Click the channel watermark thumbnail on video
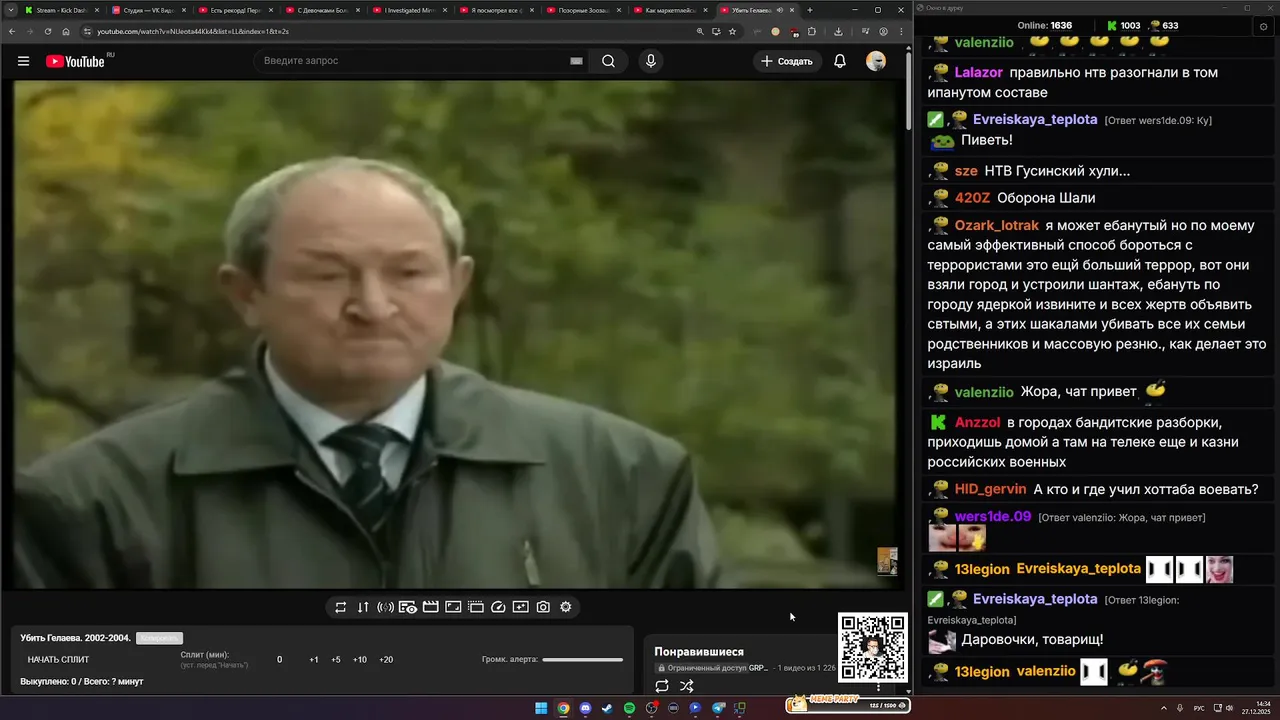The height and width of the screenshot is (720, 1280). pyautogui.click(x=887, y=561)
